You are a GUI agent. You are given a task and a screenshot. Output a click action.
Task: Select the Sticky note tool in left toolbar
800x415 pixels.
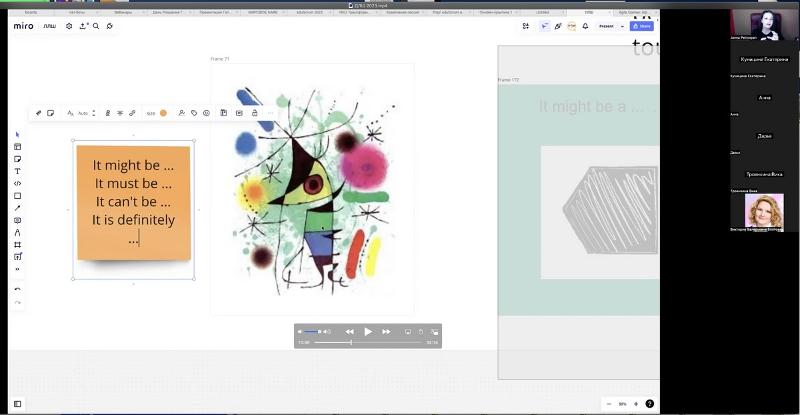[17, 159]
